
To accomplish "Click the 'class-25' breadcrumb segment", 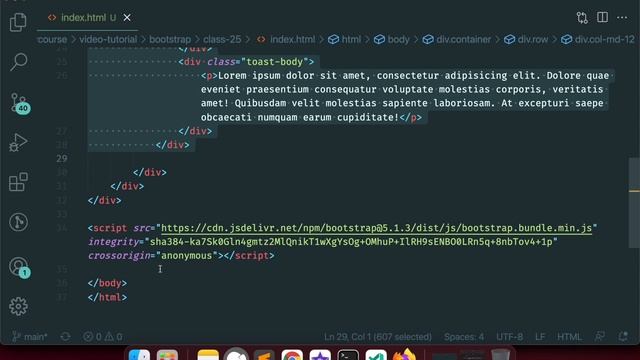I will (x=222, y=40).
